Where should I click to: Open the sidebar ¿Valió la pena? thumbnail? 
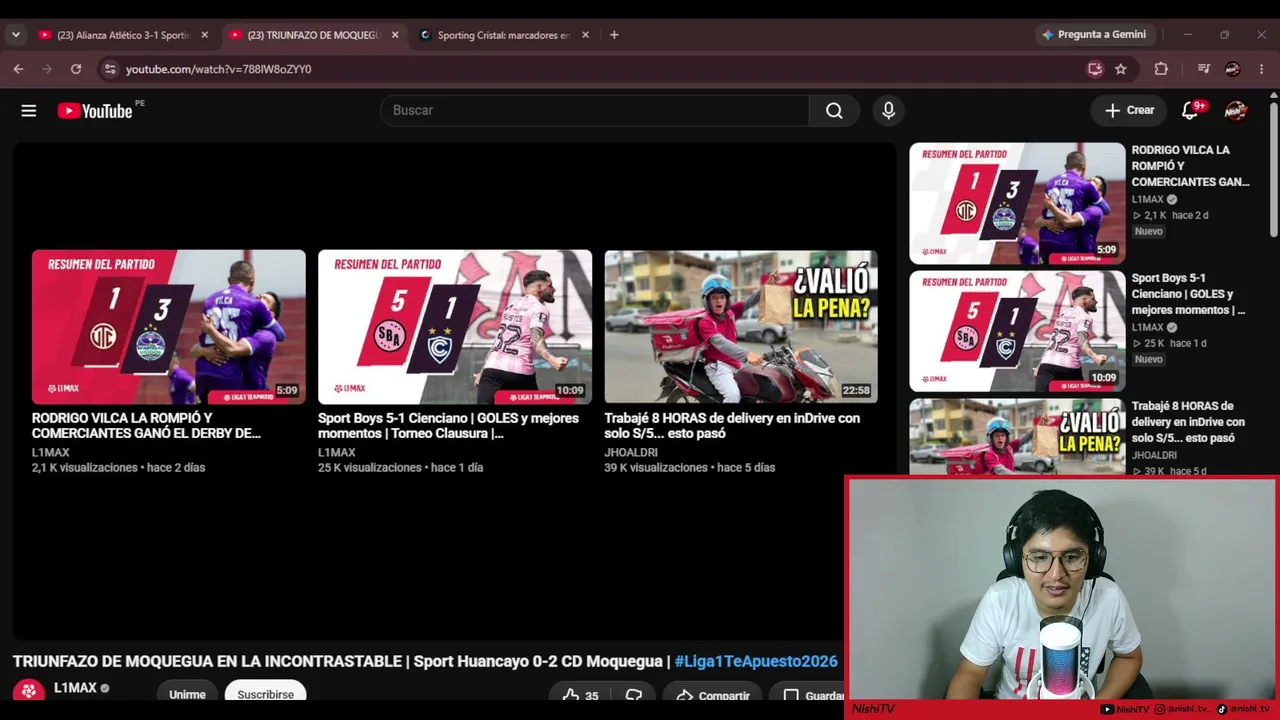click(x=1017, y=437)
